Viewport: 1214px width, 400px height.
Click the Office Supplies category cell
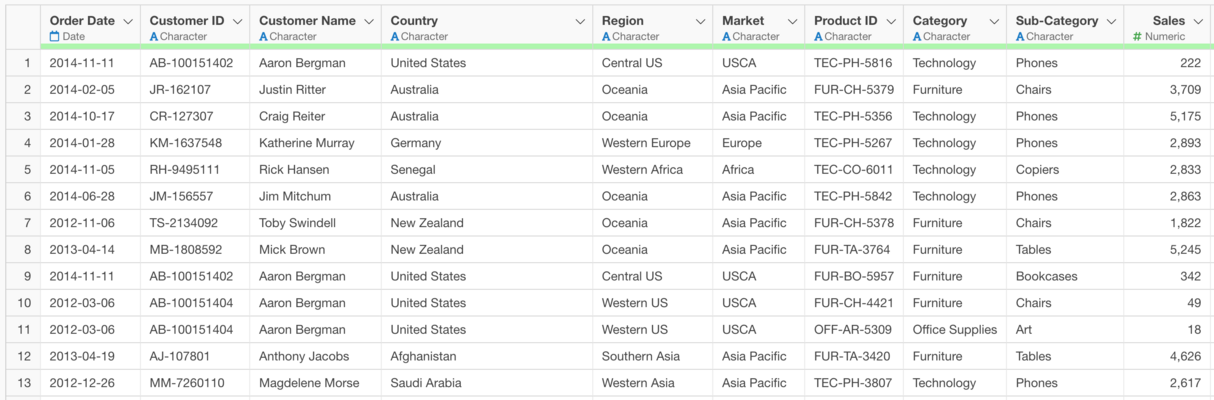(955, 330)
